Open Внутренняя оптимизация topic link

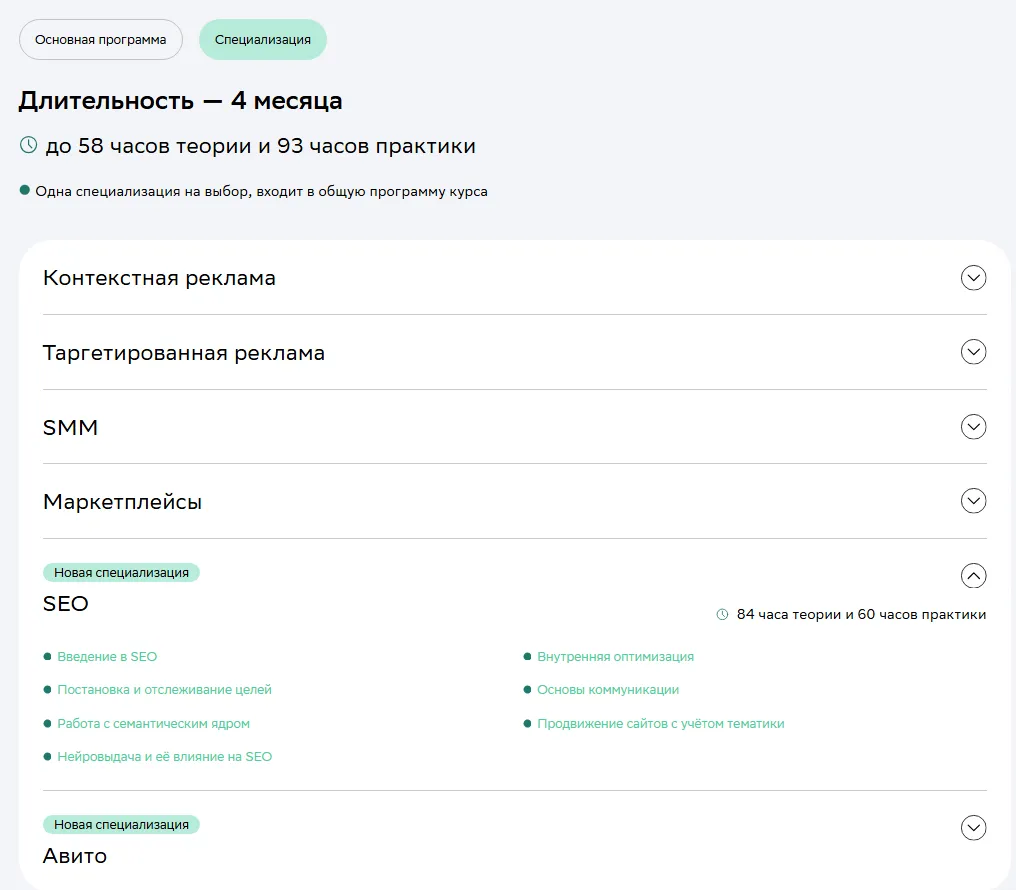615,657
